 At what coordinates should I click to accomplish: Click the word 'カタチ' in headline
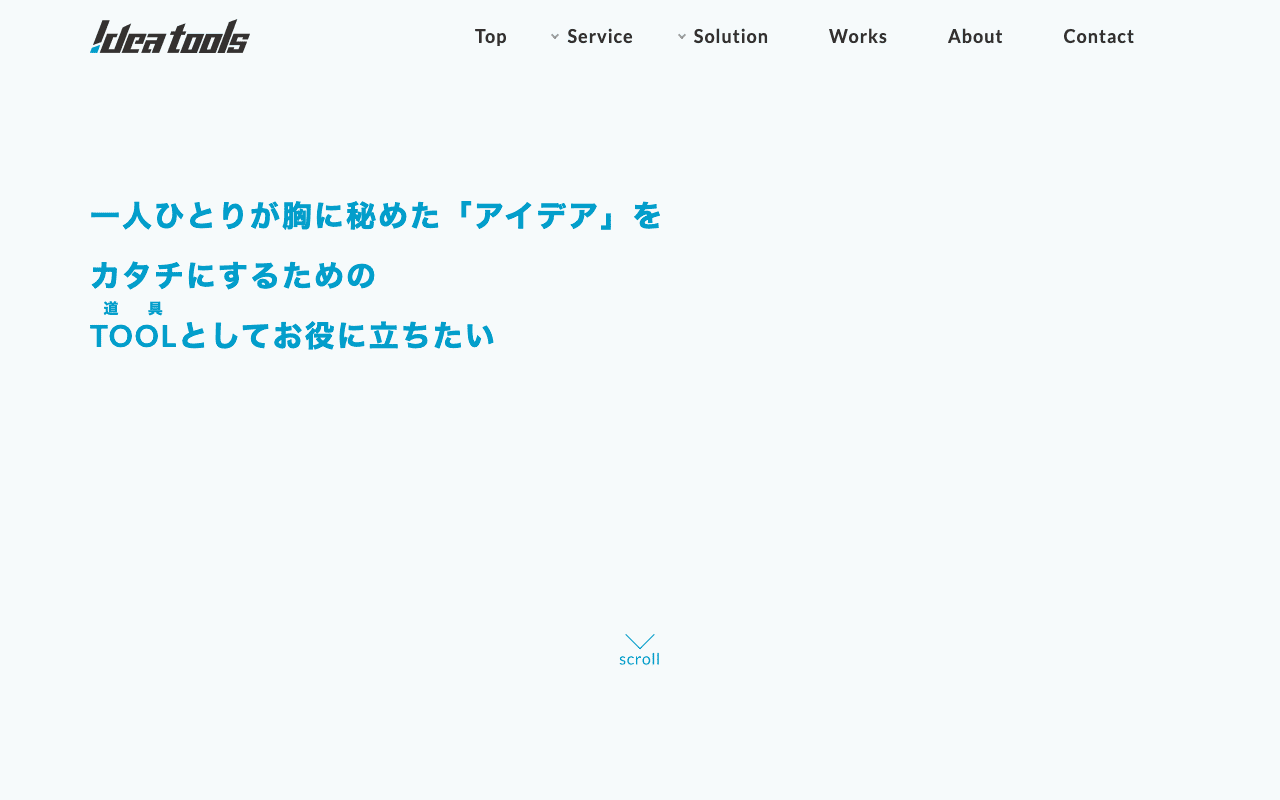(137, 275)
